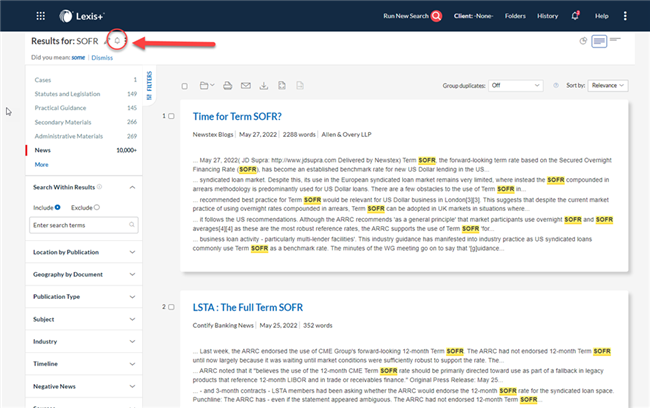Image resolution: width=650 pixels, height=408 pixels.
Task: Collapse the Search Within Results section
Action: click(132, 187)
